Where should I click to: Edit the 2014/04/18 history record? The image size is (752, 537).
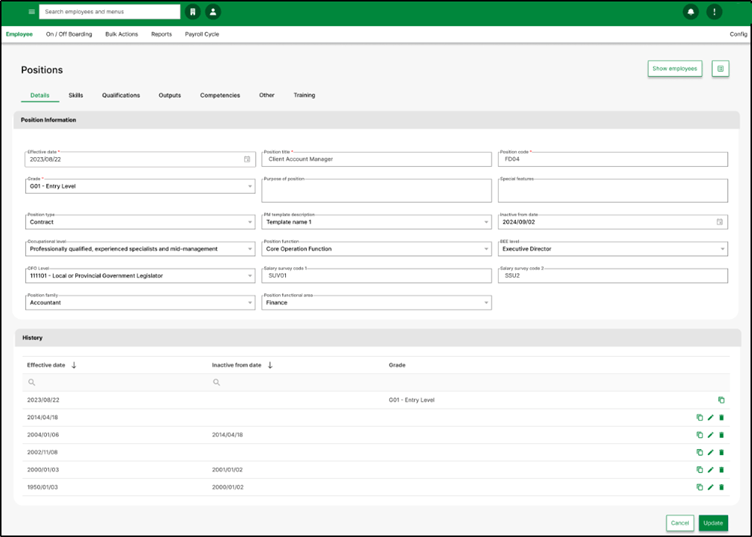point(710,418)
